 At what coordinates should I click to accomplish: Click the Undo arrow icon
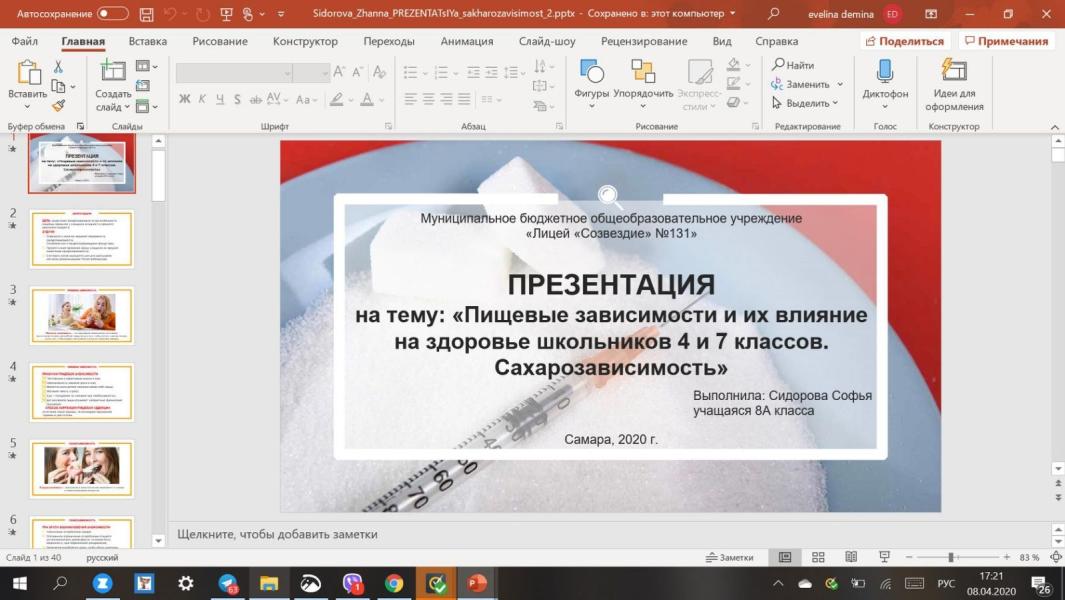tap(170, 14)
